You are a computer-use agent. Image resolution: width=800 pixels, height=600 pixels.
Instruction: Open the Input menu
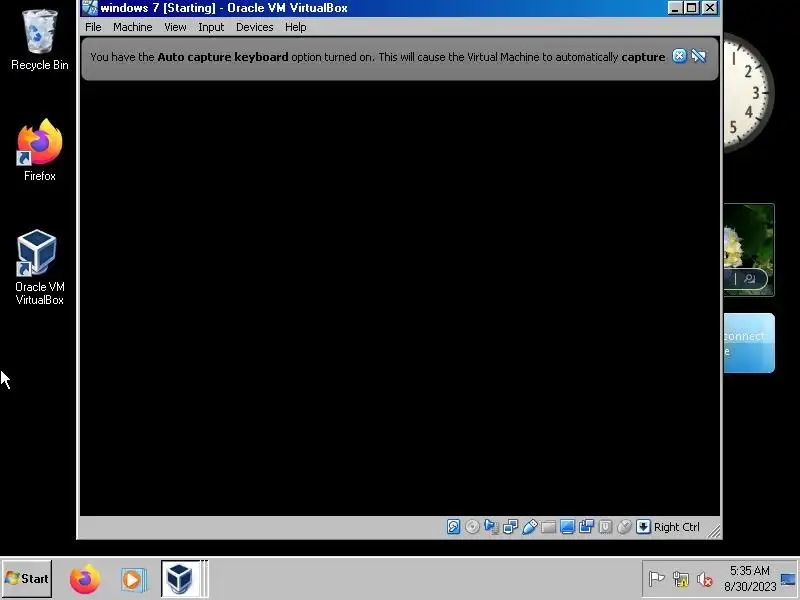coord(211,27)
